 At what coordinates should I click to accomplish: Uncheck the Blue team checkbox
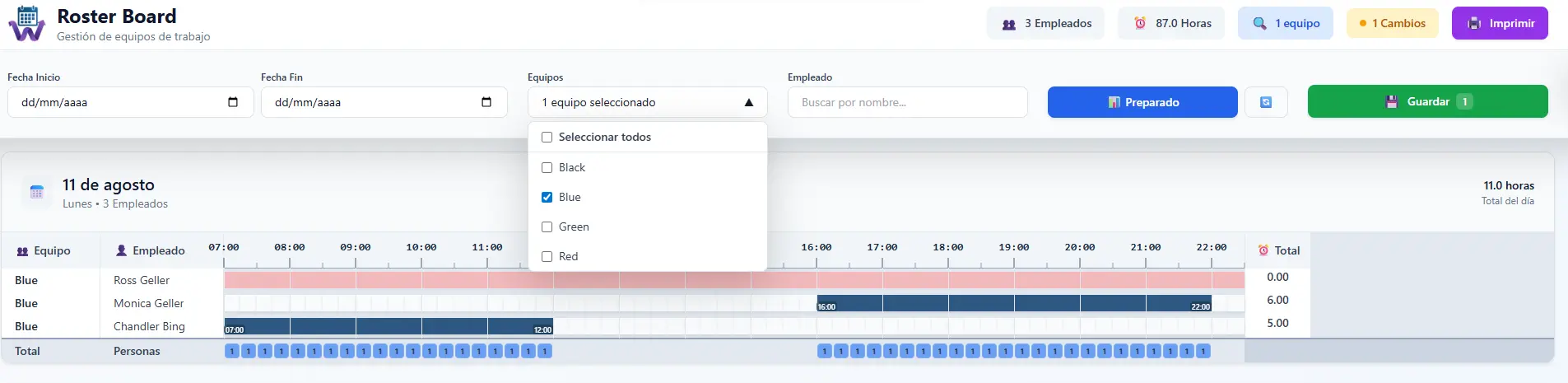click(547, 197)
